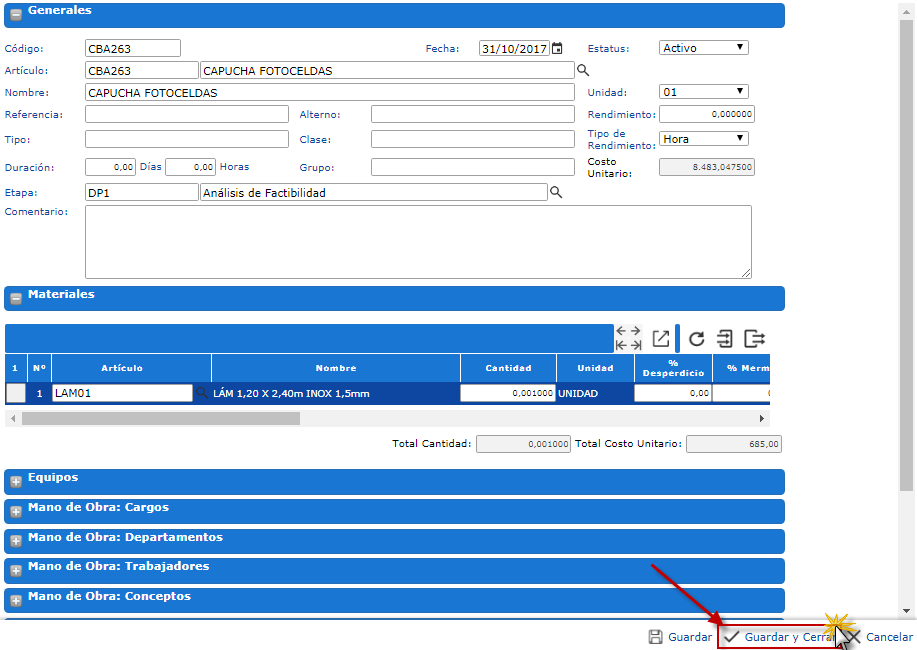Image resolution: width=917 pixels, height=650 pixels.
Task: Click the Materiales horizontal scrollbar
Action: coord(160,419)
